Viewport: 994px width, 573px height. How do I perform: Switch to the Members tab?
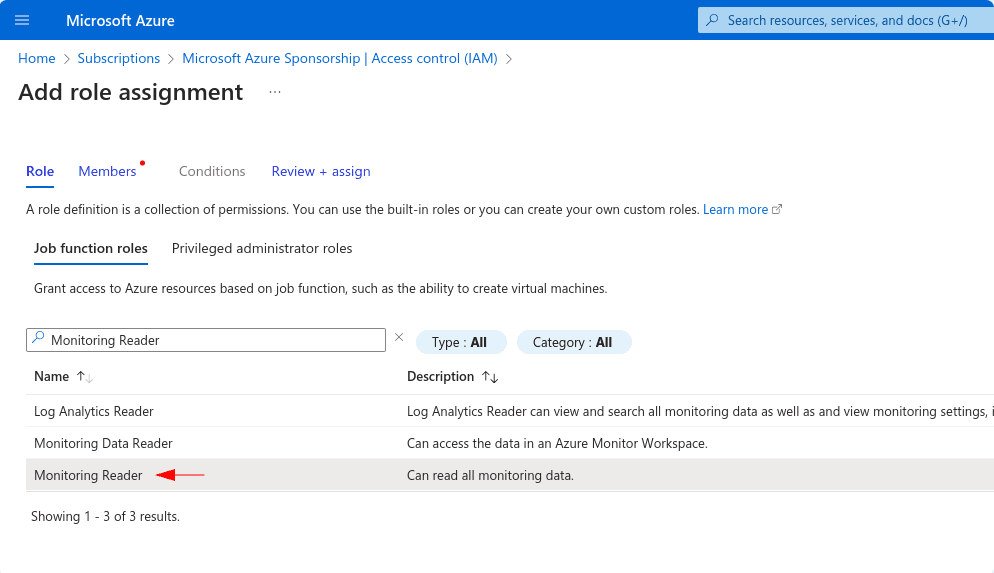[x=107, y=171]
